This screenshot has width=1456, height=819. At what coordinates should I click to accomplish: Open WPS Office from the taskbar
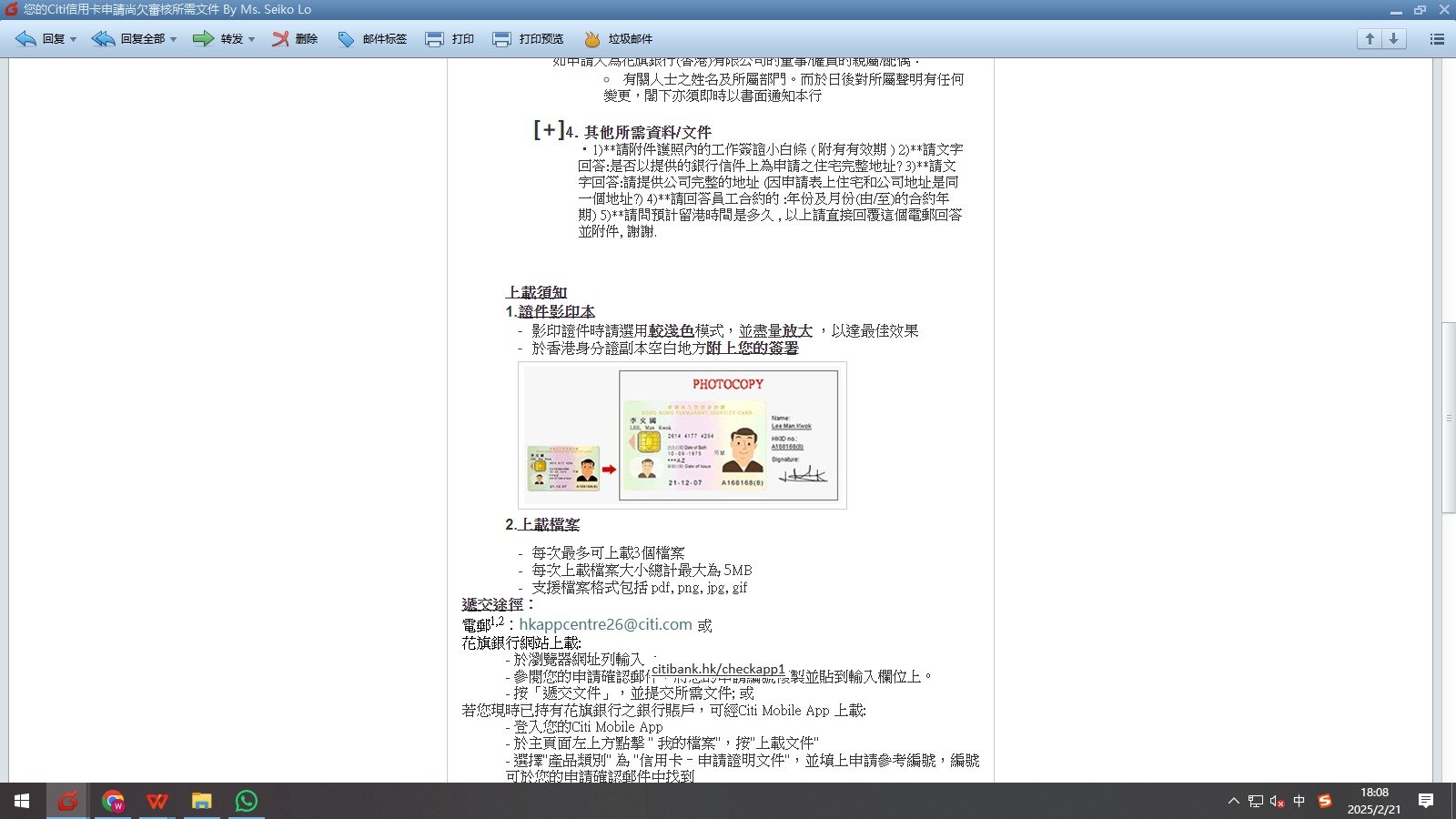(157, 801)
